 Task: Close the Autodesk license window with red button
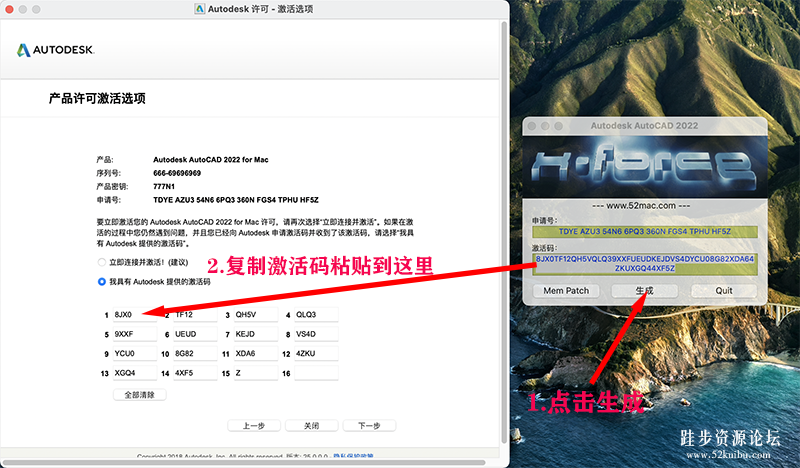[x=9, y=9]
